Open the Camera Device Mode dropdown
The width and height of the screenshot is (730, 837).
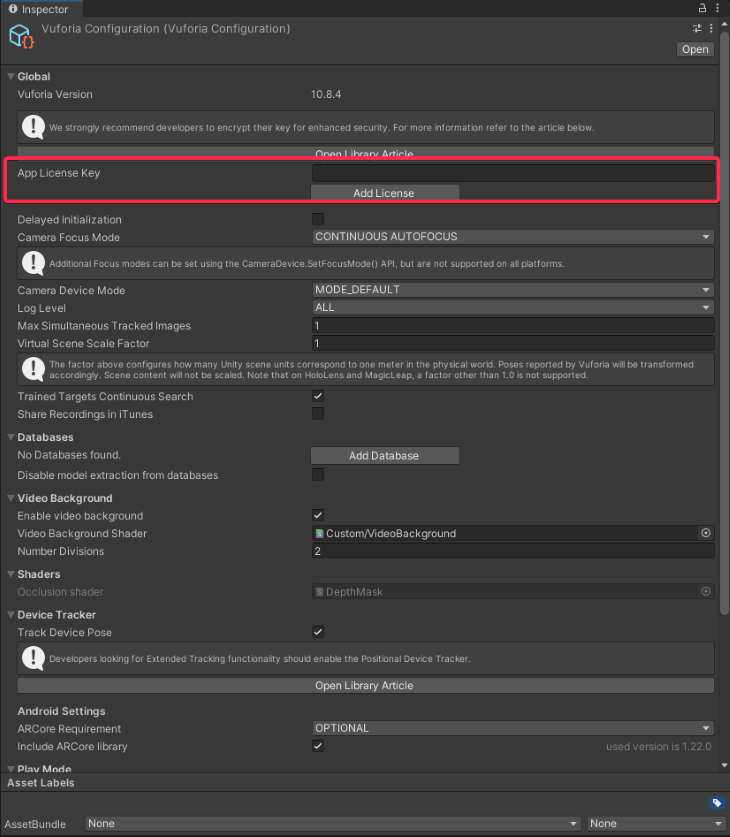coord(513,289)
